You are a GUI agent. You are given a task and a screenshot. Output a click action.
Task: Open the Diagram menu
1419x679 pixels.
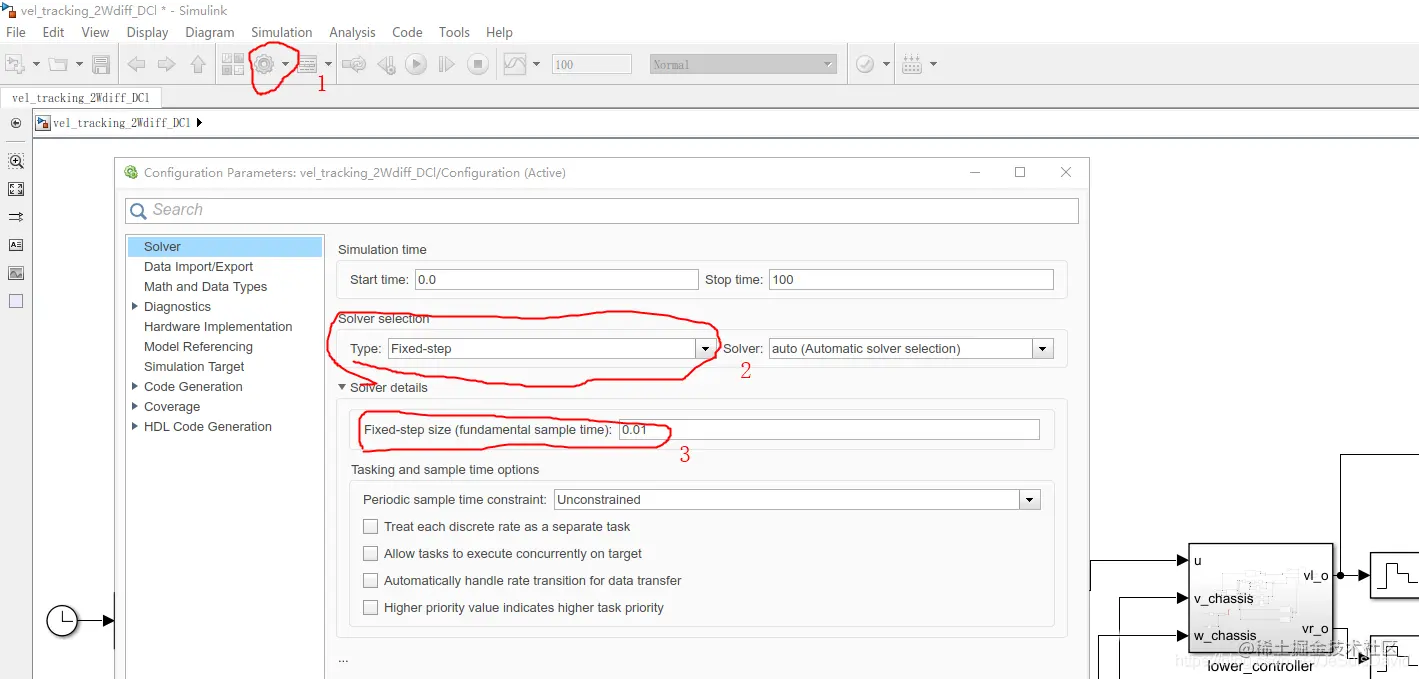coord(209,32)
